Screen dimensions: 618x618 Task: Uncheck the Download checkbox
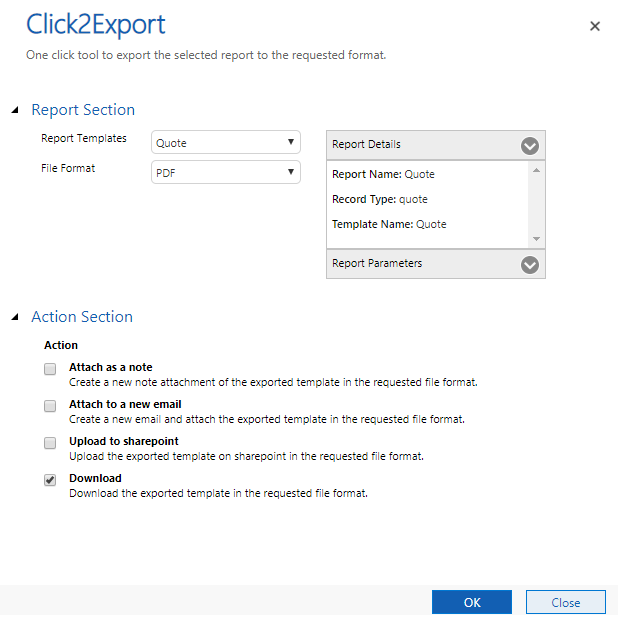tap(50, 480)
